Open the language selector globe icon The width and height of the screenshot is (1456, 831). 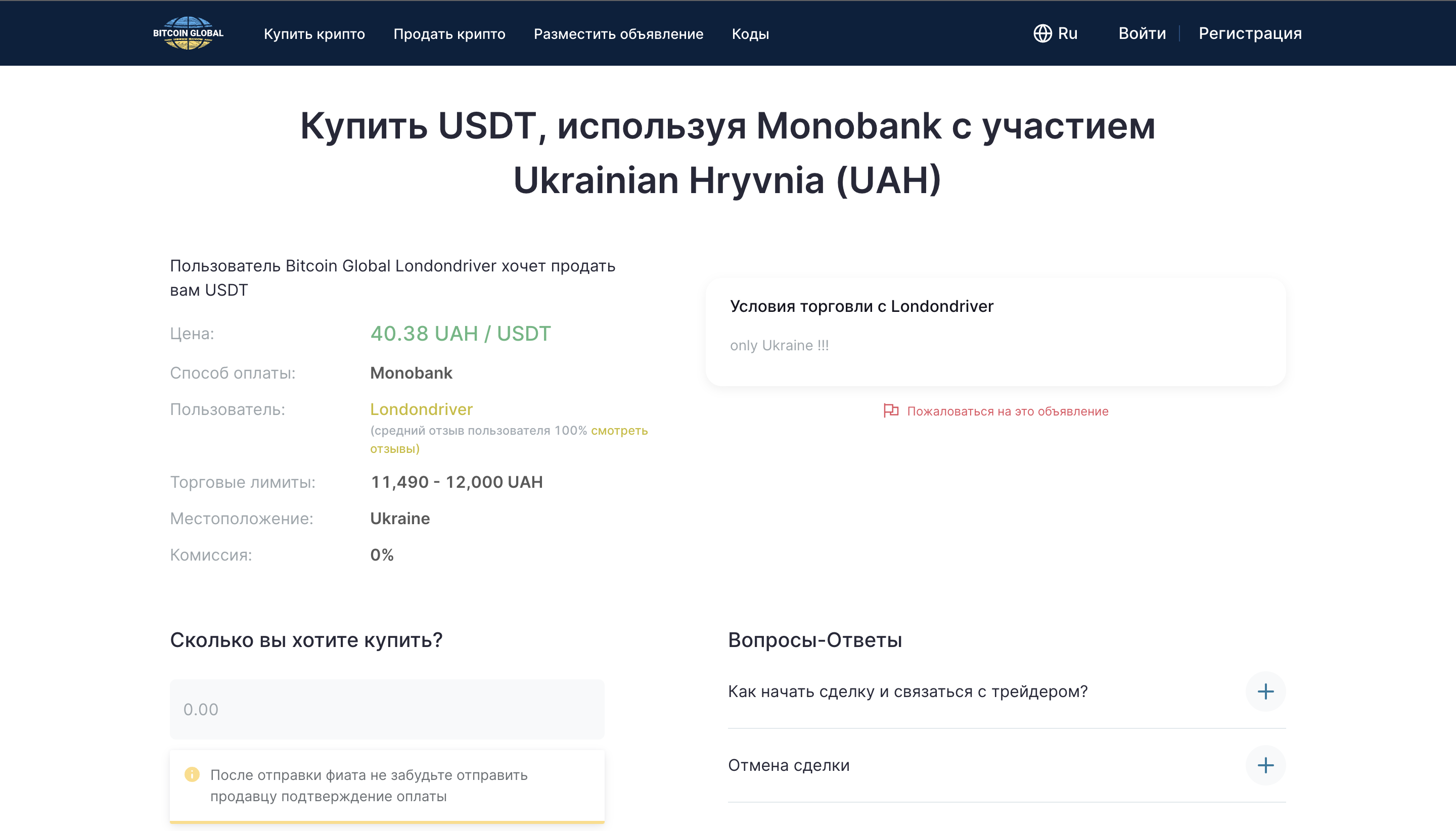pos(1042,33)
